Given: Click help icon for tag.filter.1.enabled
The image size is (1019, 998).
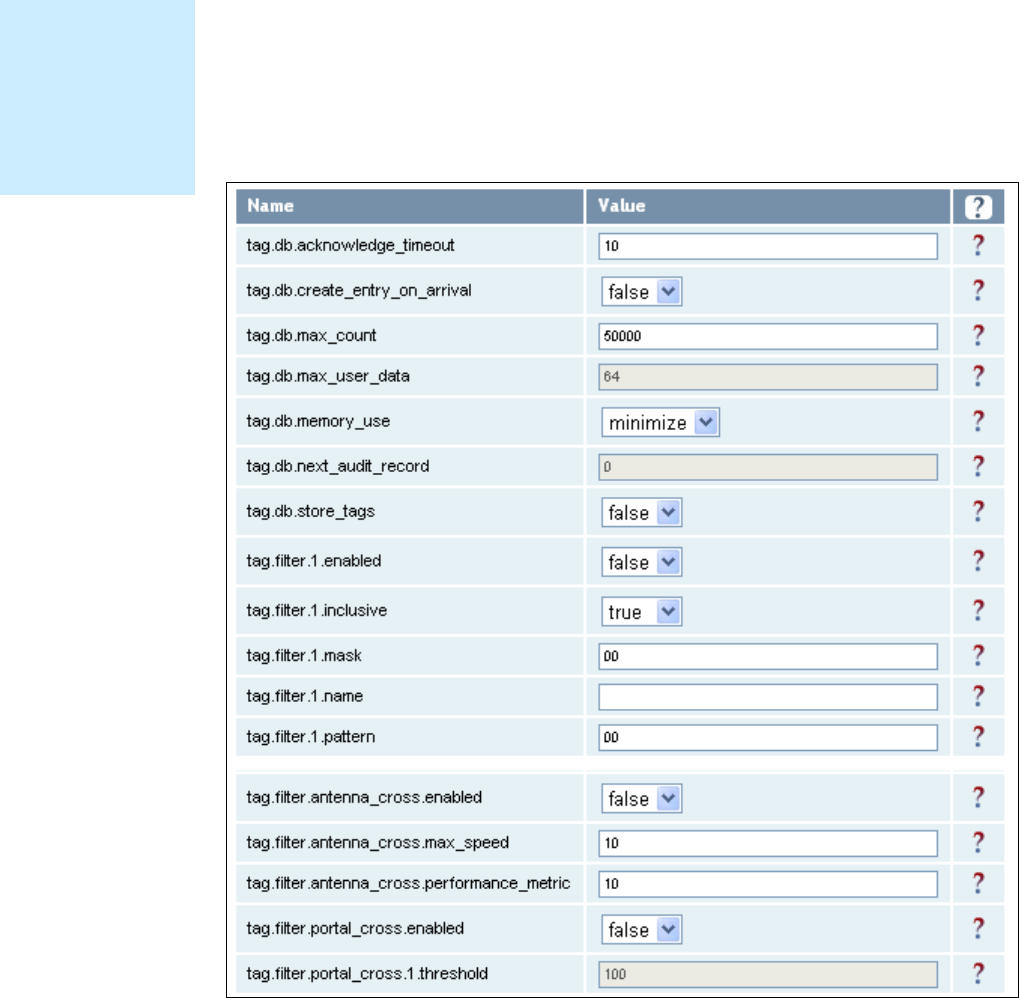Looking at the screenshot, I should coord(978,561).
